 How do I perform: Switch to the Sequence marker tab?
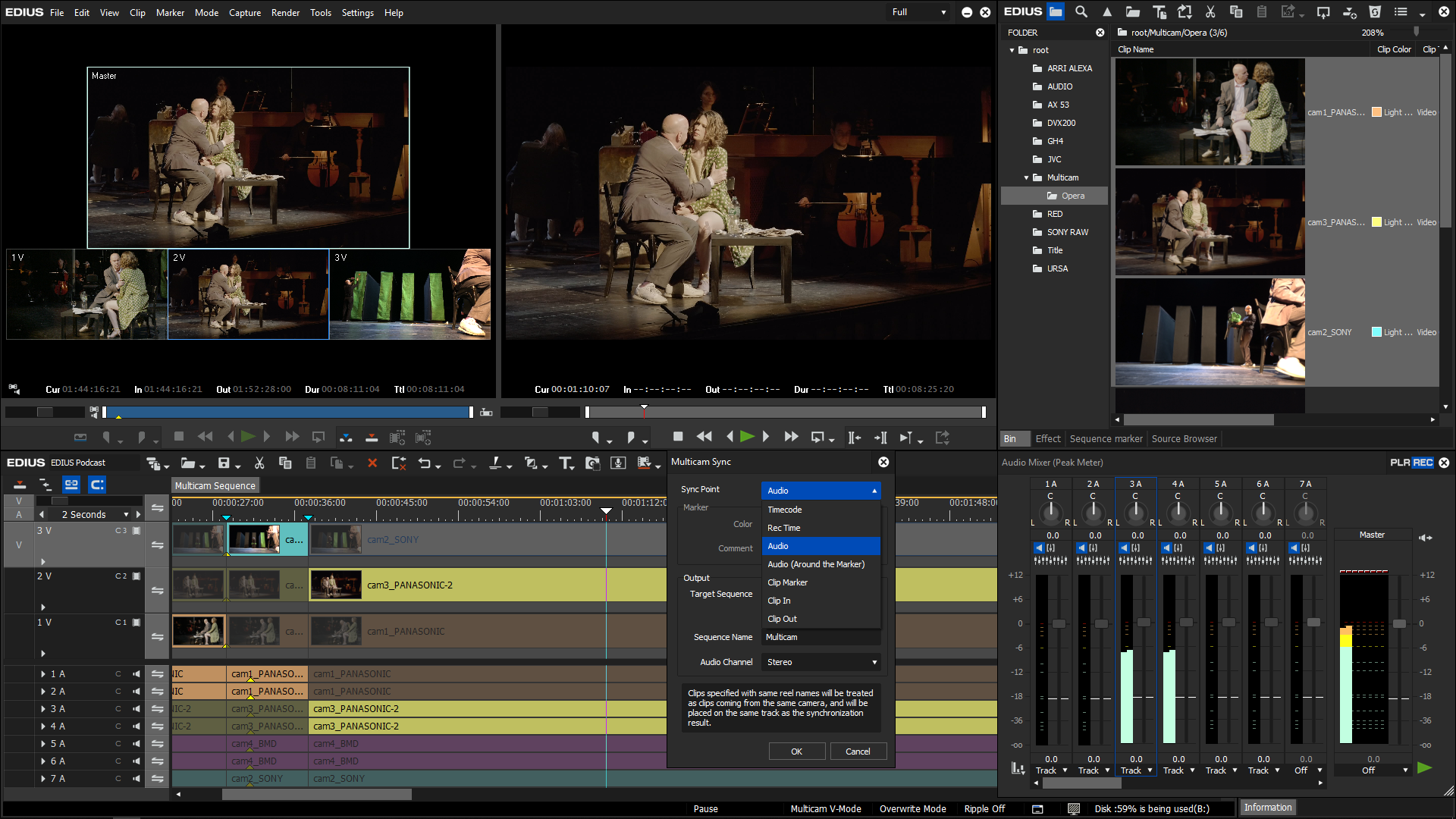pyautogui.click(x=1106, y=439)
